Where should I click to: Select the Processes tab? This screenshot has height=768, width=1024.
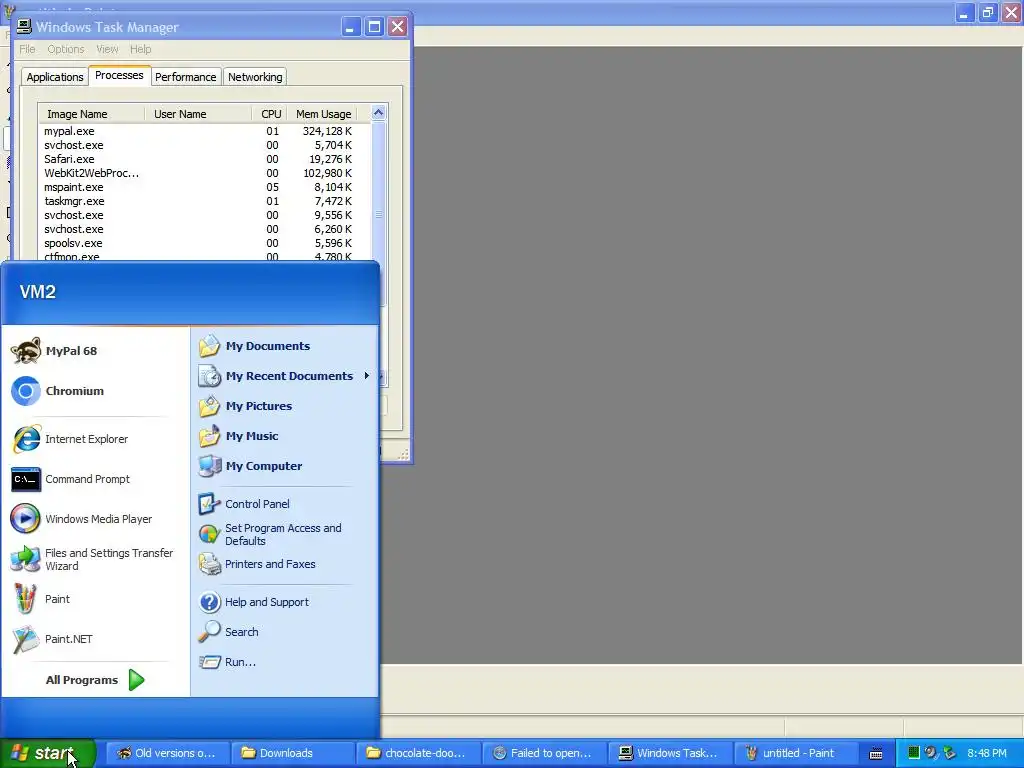coord(120,75)
